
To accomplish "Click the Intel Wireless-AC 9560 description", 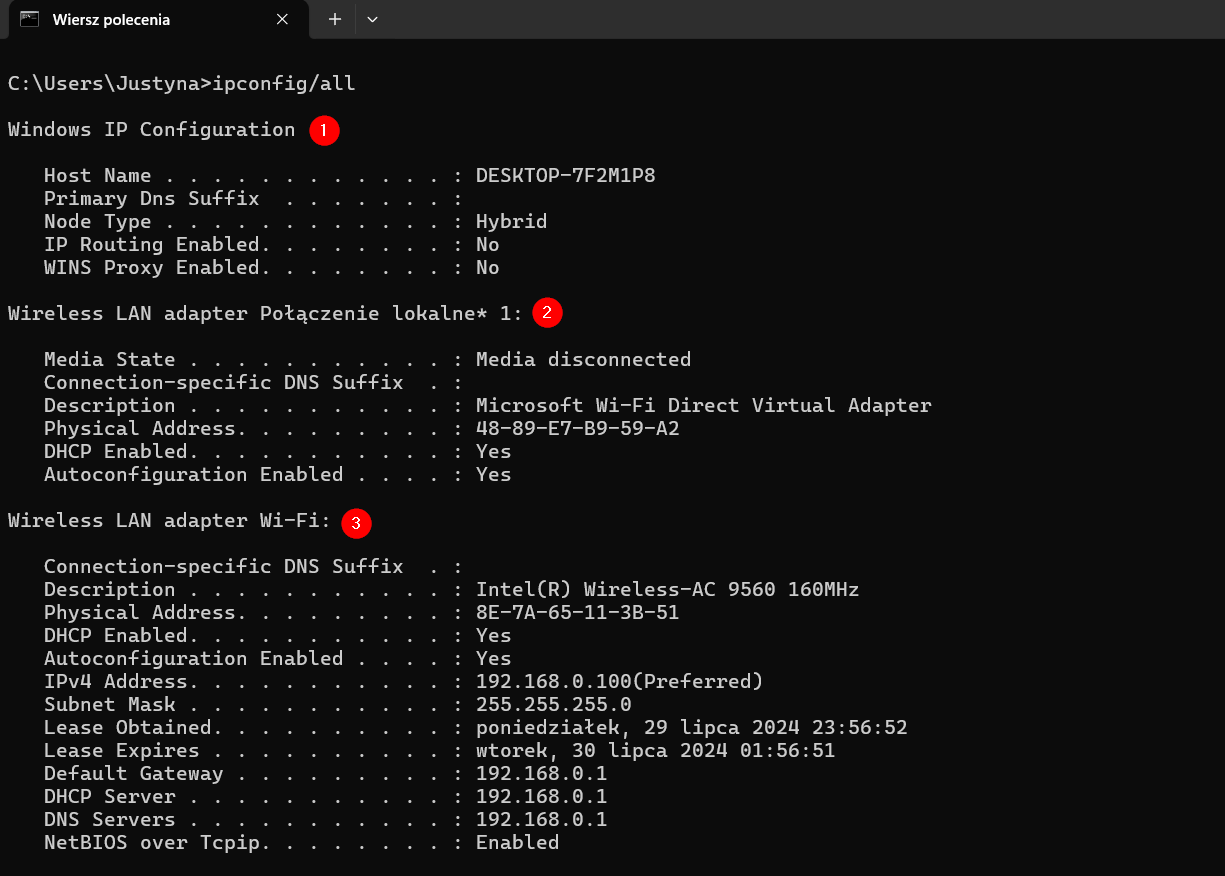I will click(x=666, y=589).
